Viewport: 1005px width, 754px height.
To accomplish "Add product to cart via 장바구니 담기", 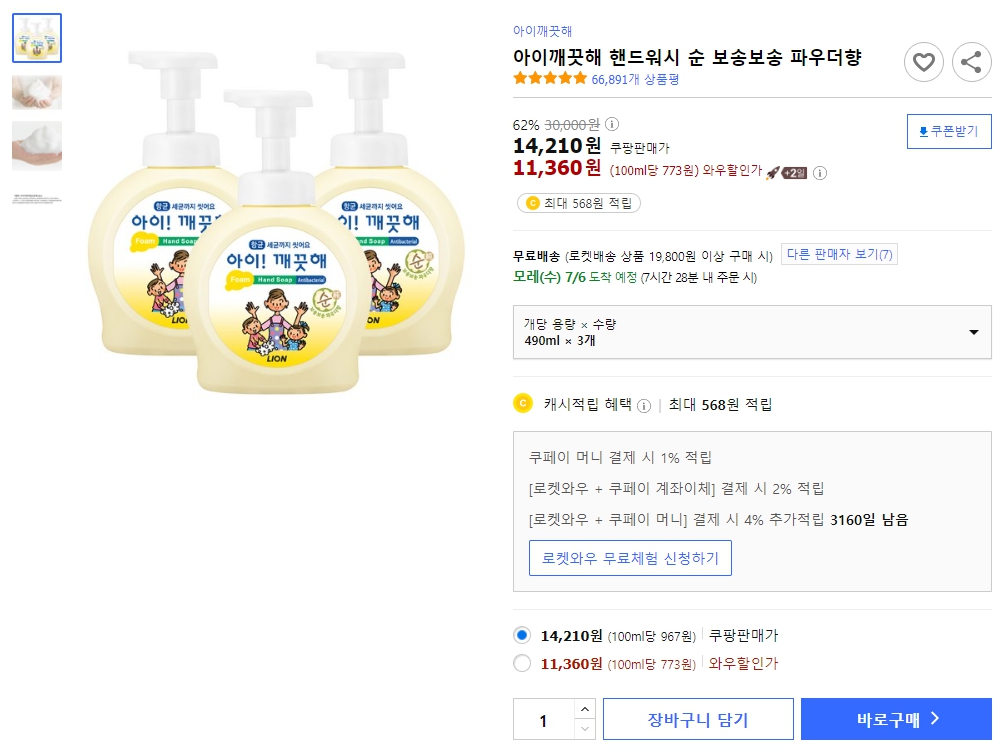I will [698, 718].
